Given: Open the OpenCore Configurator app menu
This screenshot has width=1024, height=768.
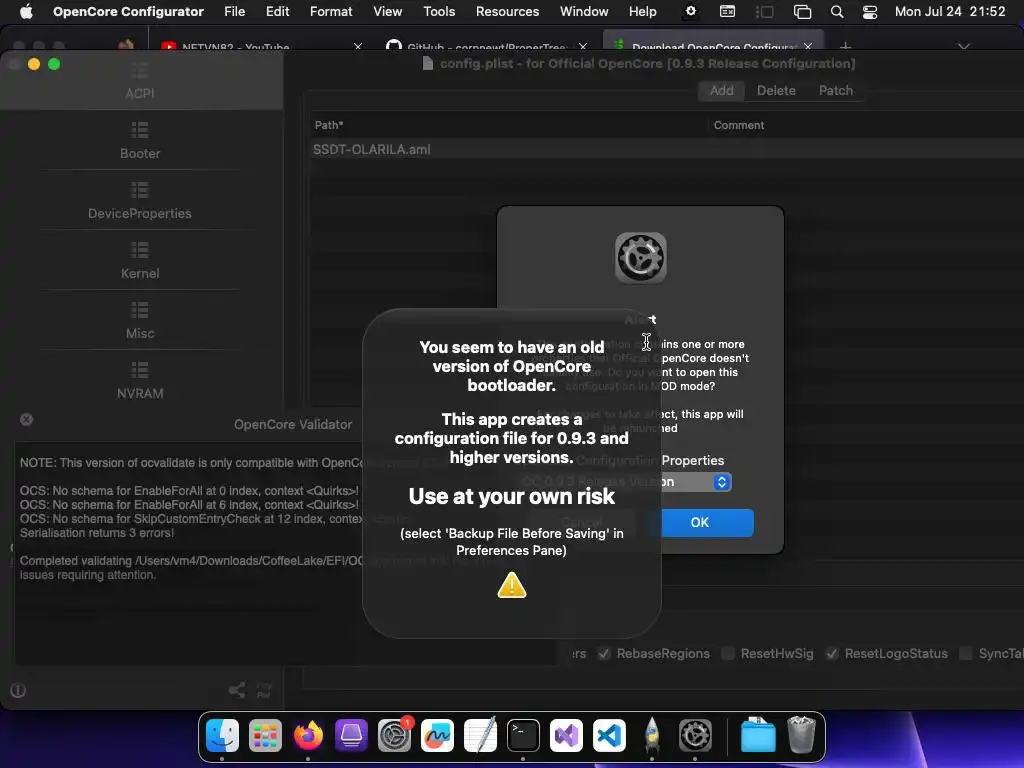Looking at the screenshot, I should coord(128,11).
